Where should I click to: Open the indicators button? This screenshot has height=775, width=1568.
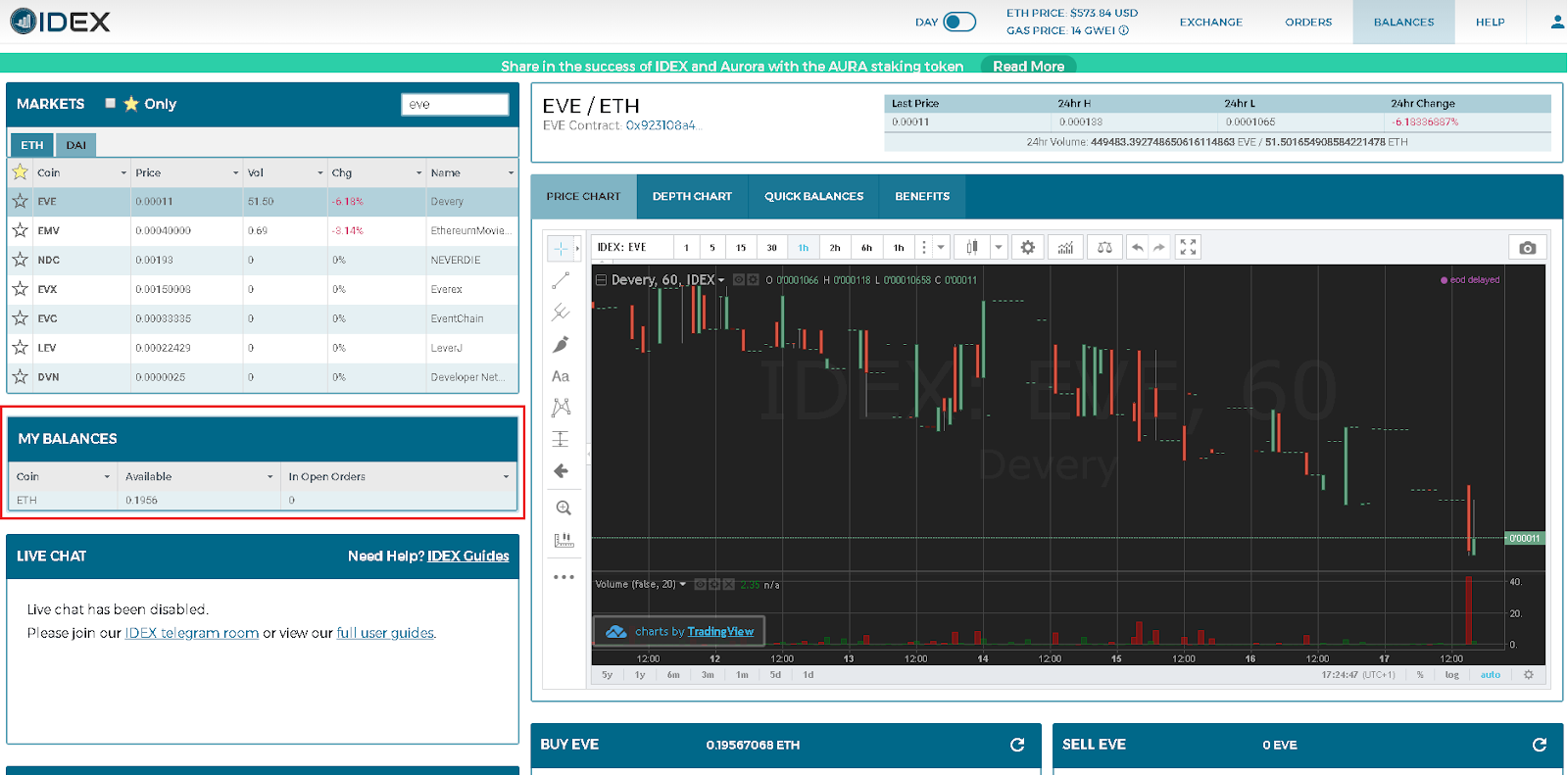point(1065,248)
